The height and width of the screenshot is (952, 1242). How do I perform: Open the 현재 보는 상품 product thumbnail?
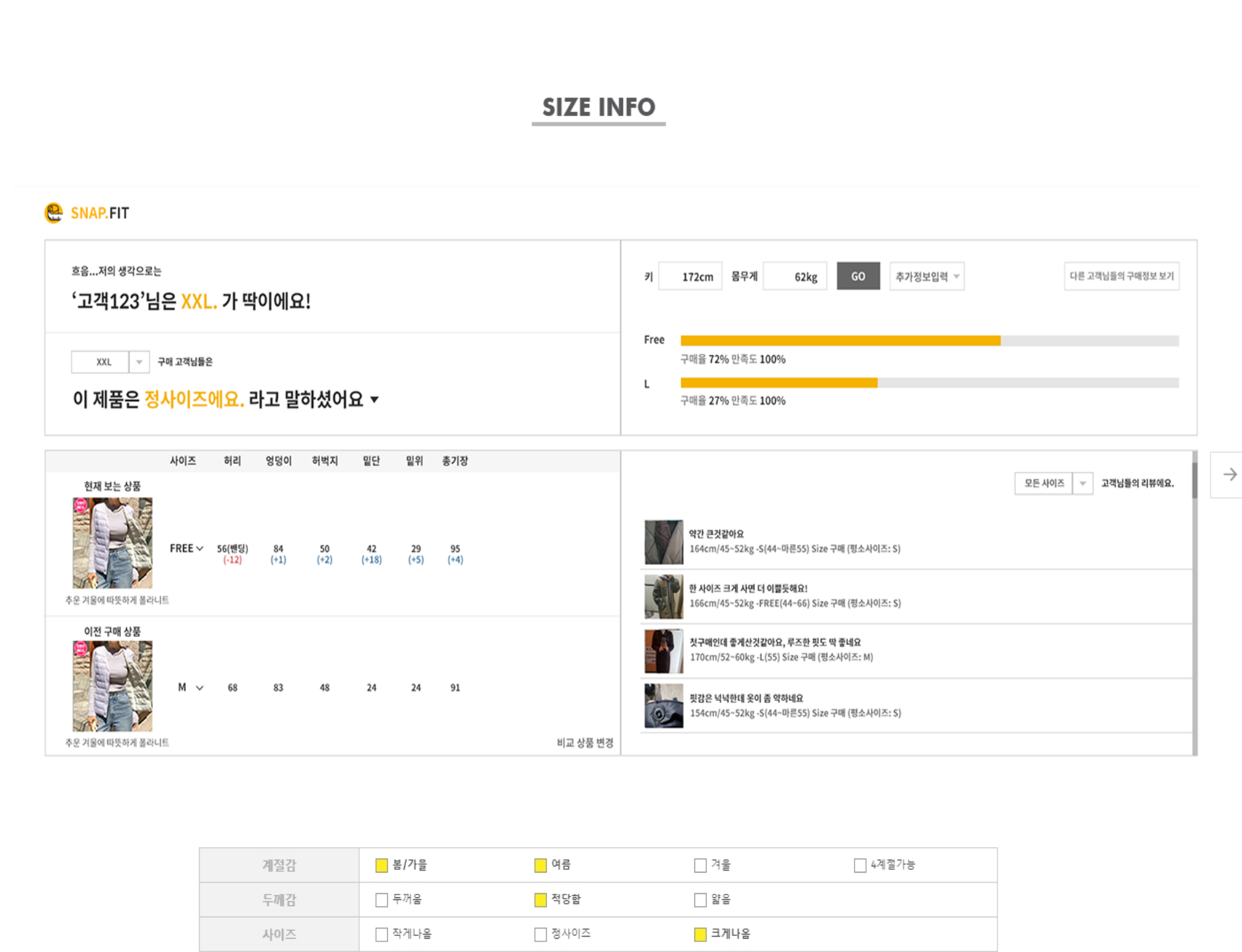[x=112, y=543]
